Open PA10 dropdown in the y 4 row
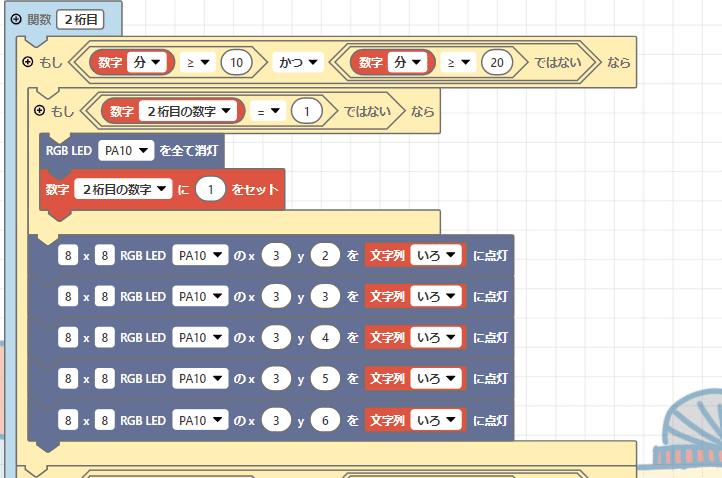Screen dimensions: 722x478 (200, 337)
